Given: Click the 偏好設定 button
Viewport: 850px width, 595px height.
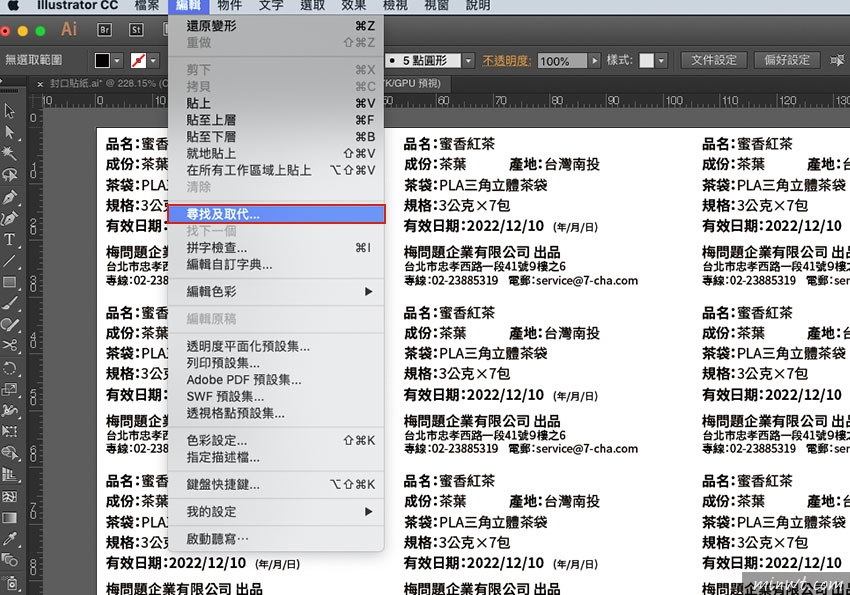Looking at the screenshot, I should pyautogui.click(x=787, y=60).
